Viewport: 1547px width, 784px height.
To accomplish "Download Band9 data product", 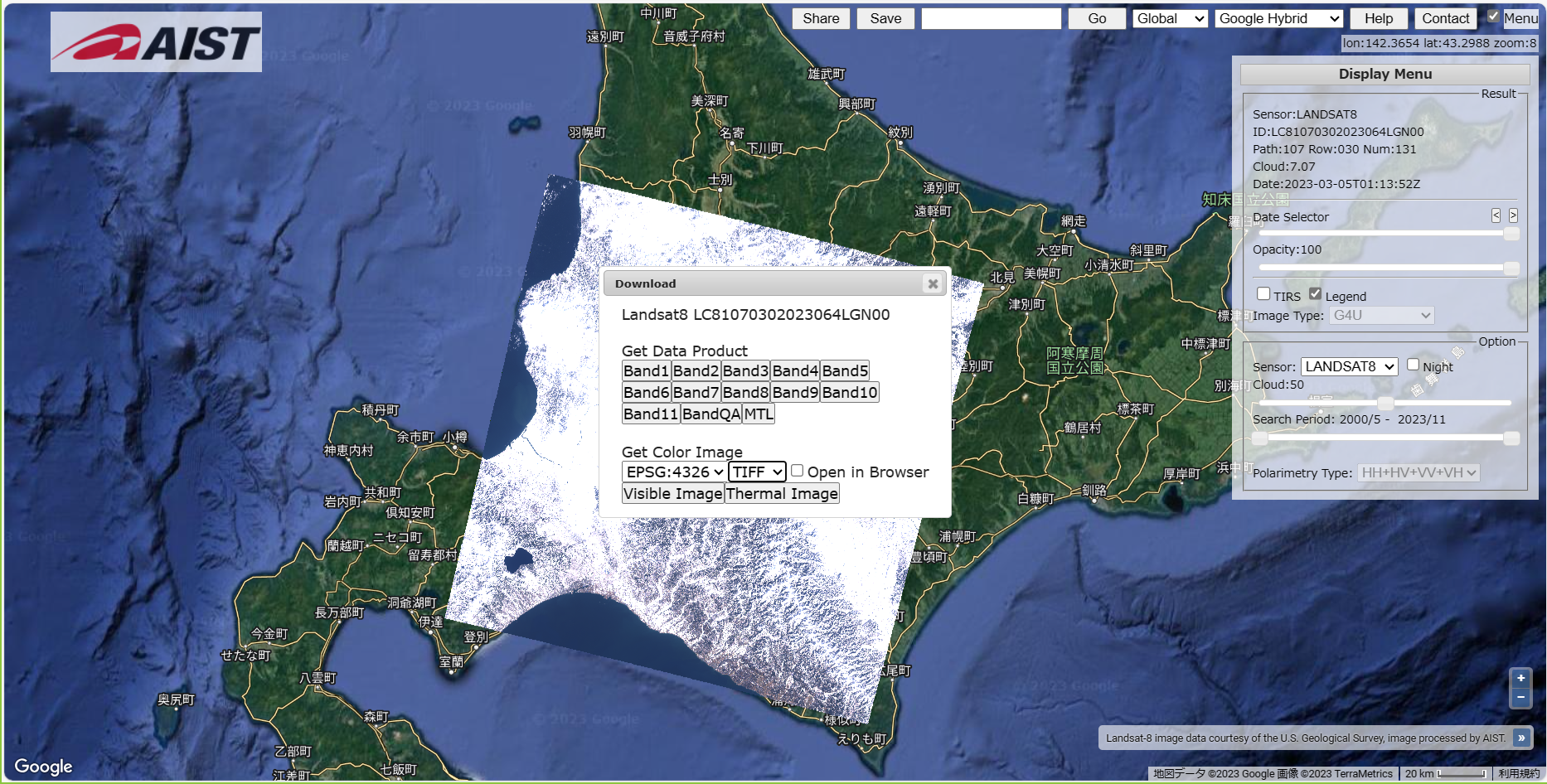I will 796,392.
